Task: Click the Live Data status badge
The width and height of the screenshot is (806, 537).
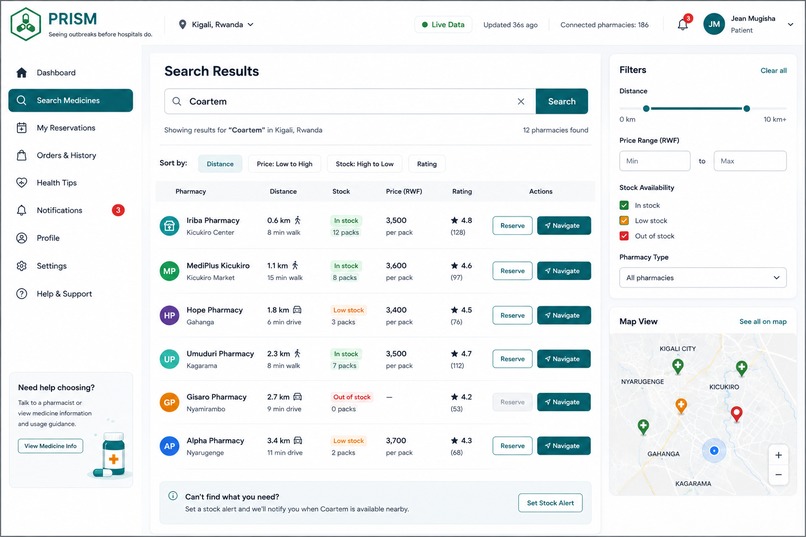Action: point(443,24)
